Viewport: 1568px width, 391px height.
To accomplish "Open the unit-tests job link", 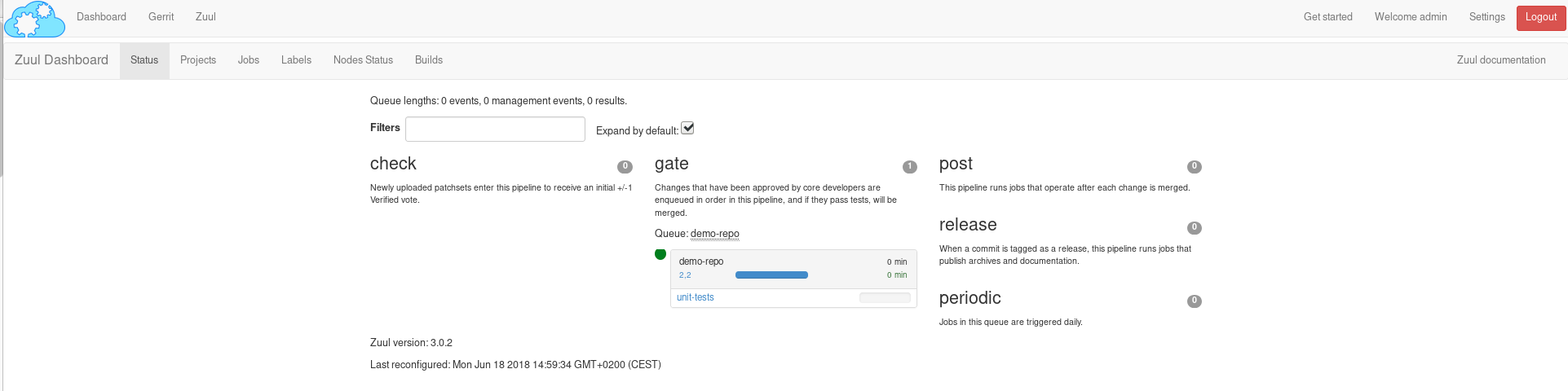I will (x=695, y=297).
